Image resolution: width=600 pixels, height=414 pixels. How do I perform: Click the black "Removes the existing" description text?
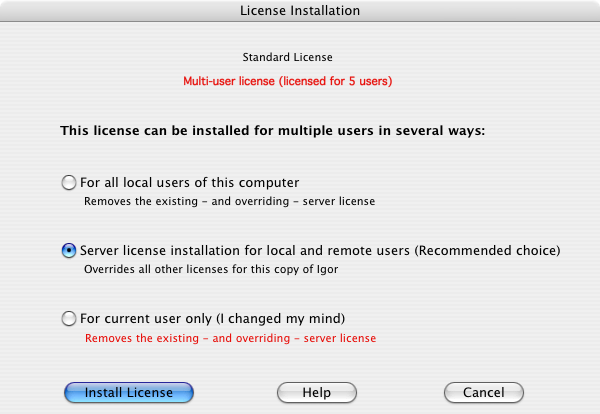tap(230, 201)
